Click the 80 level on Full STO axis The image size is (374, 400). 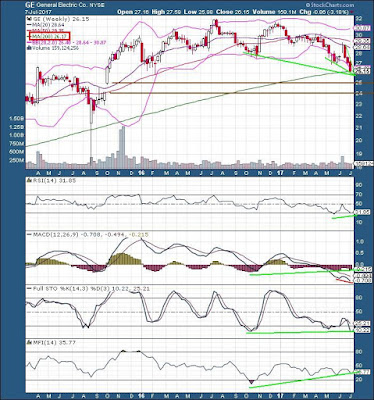pos(359,298)
